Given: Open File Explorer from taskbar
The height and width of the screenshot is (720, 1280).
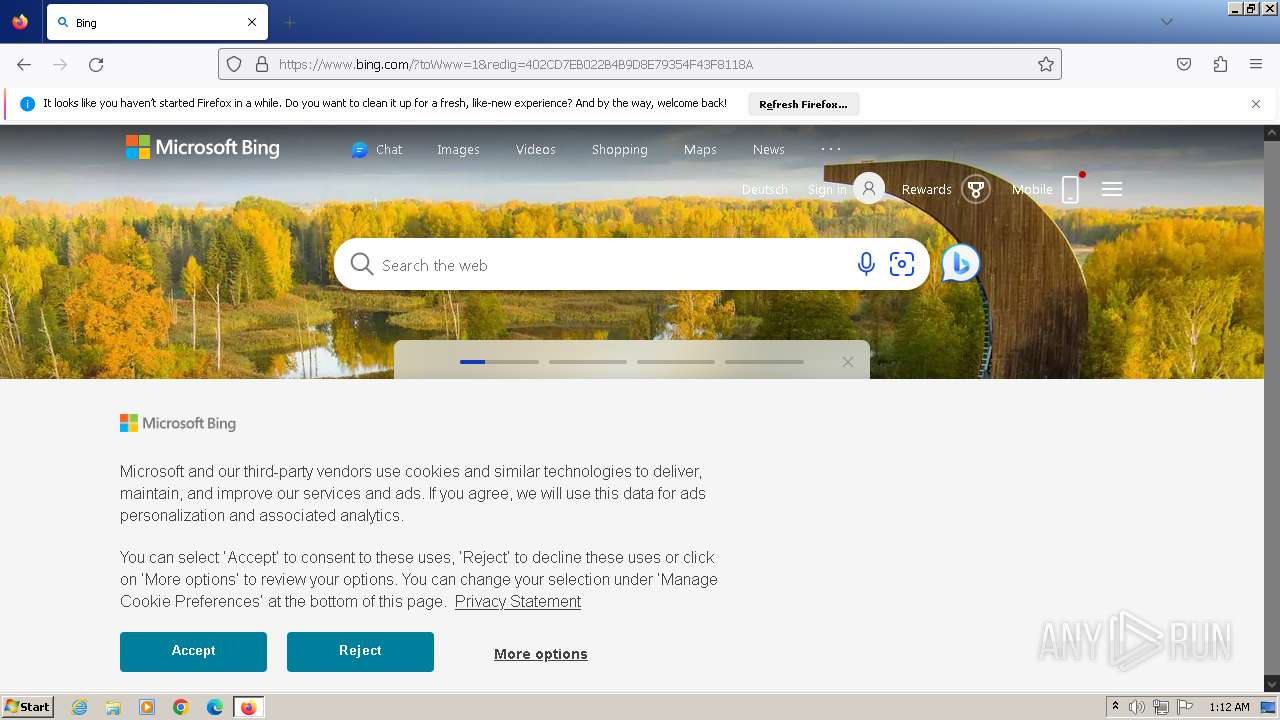Looking at the screenshot, I should click(x=113, y=707).
